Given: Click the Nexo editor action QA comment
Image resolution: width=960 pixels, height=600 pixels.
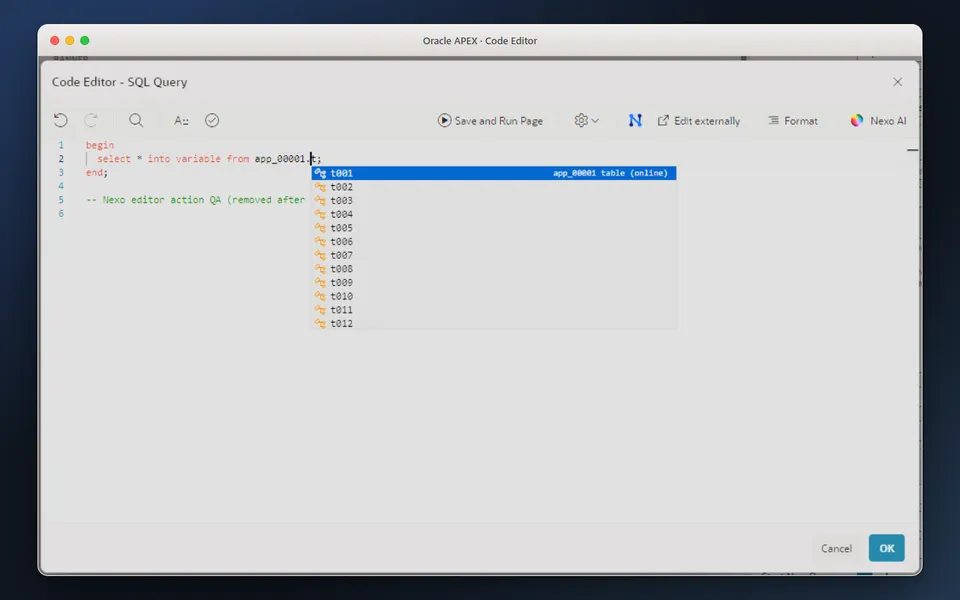Looking at the screenshot, I should 195,200.
